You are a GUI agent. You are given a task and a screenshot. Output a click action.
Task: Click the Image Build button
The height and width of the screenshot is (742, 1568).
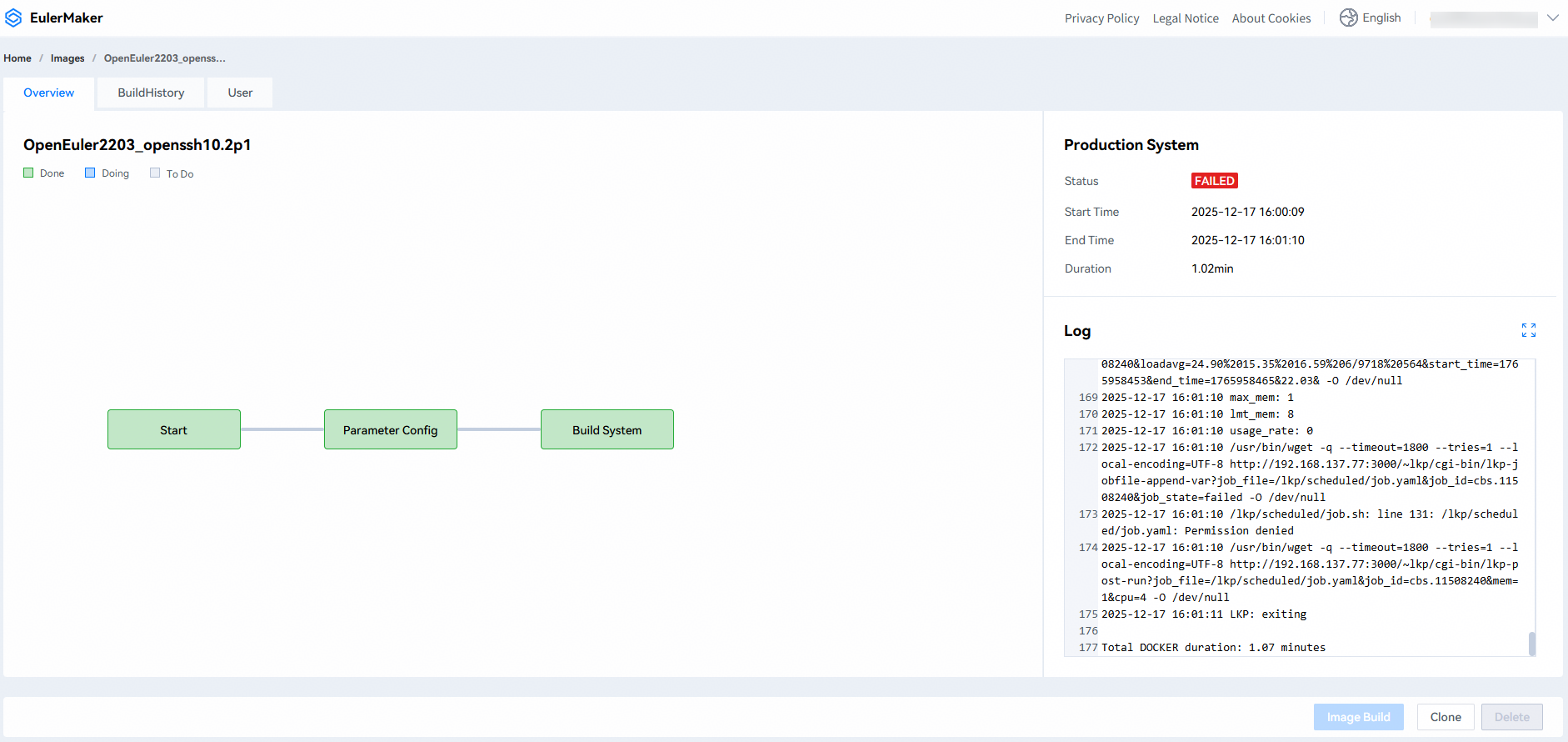coord(1359,717)
